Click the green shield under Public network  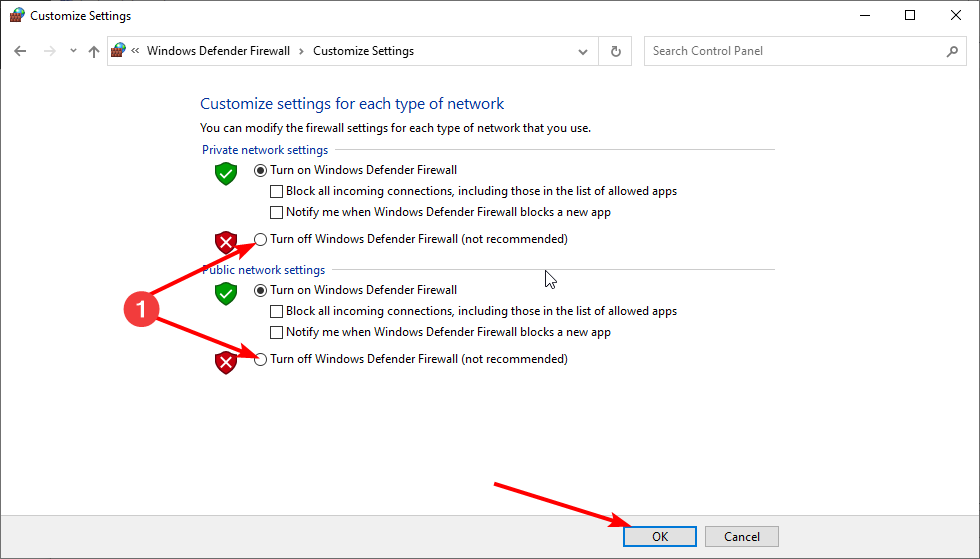pos(226,293)
